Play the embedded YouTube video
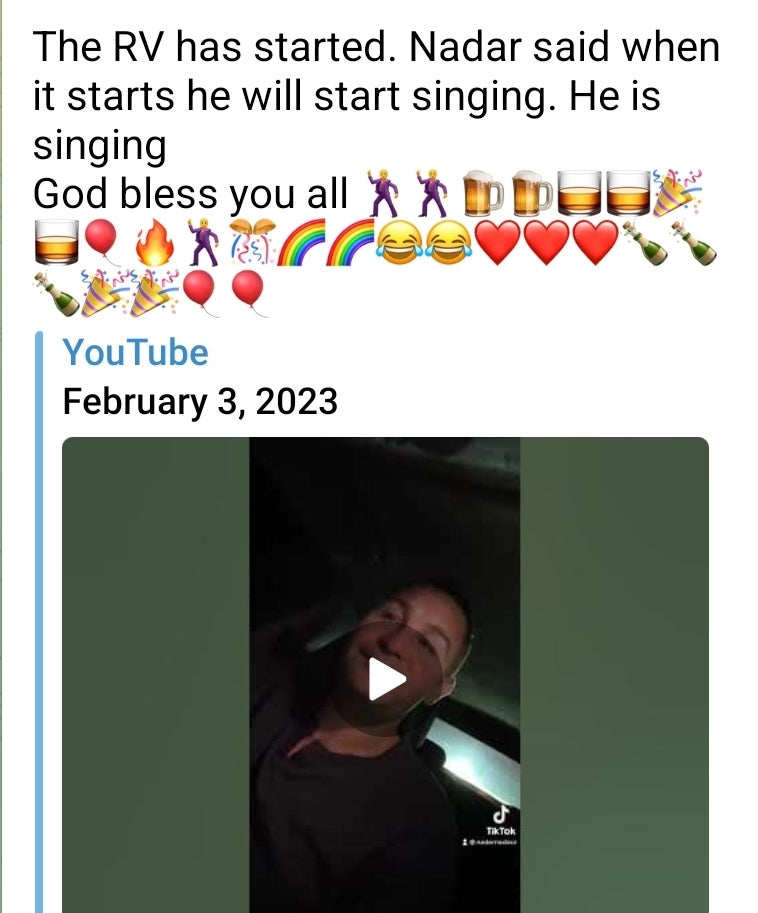The height and width of the screenshot is (913, 758). [x=386, y=680]
